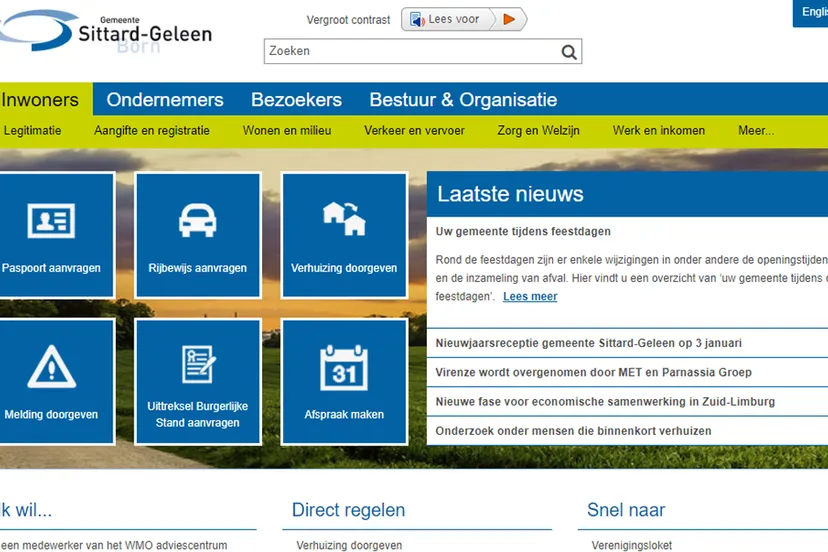Click the document icon for Uittreksel Burgerlijke Stand
Screen dimensions: 828x552
tap(199, 364)
